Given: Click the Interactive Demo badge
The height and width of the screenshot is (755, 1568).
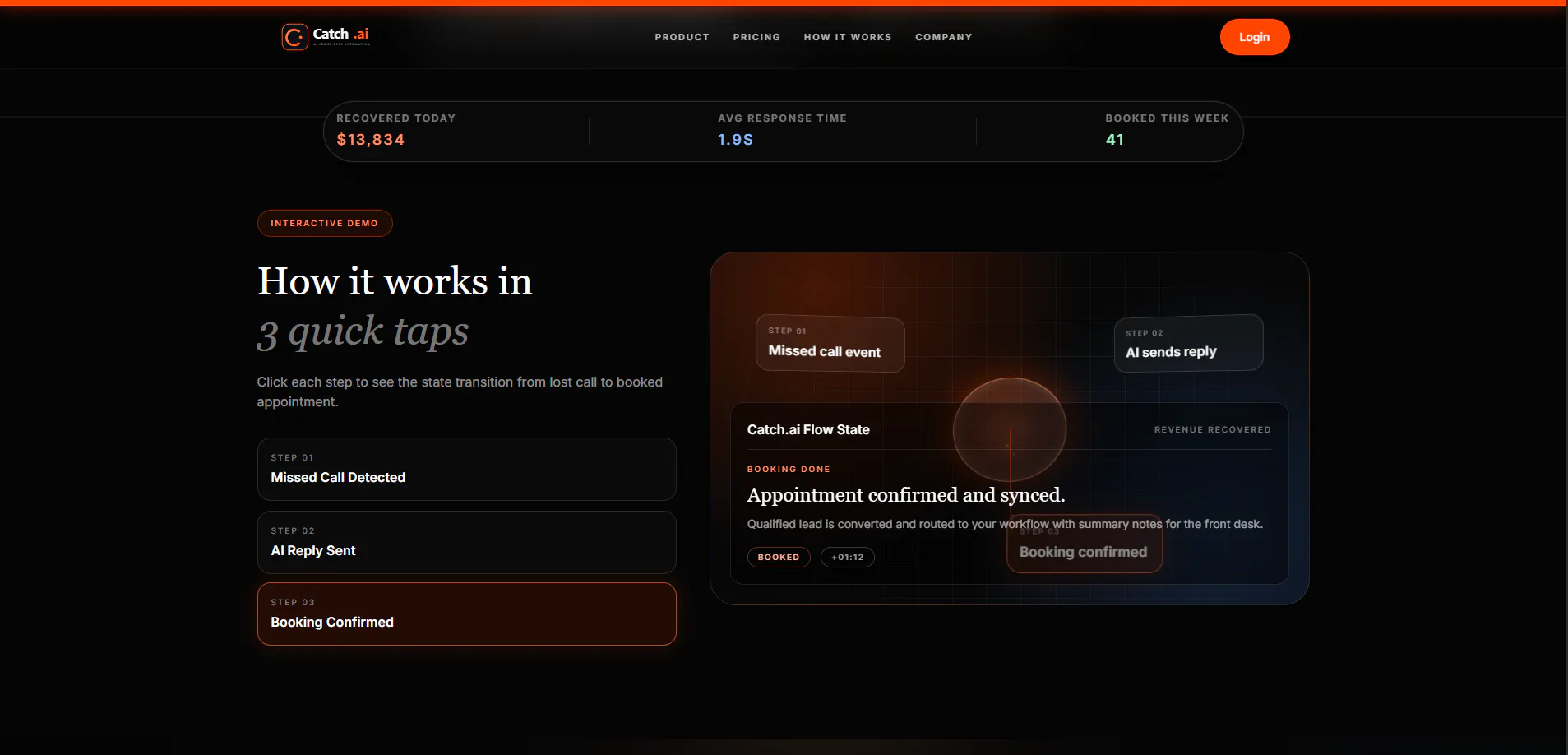Looking at the screenshot, I should (x=325, y=223).
